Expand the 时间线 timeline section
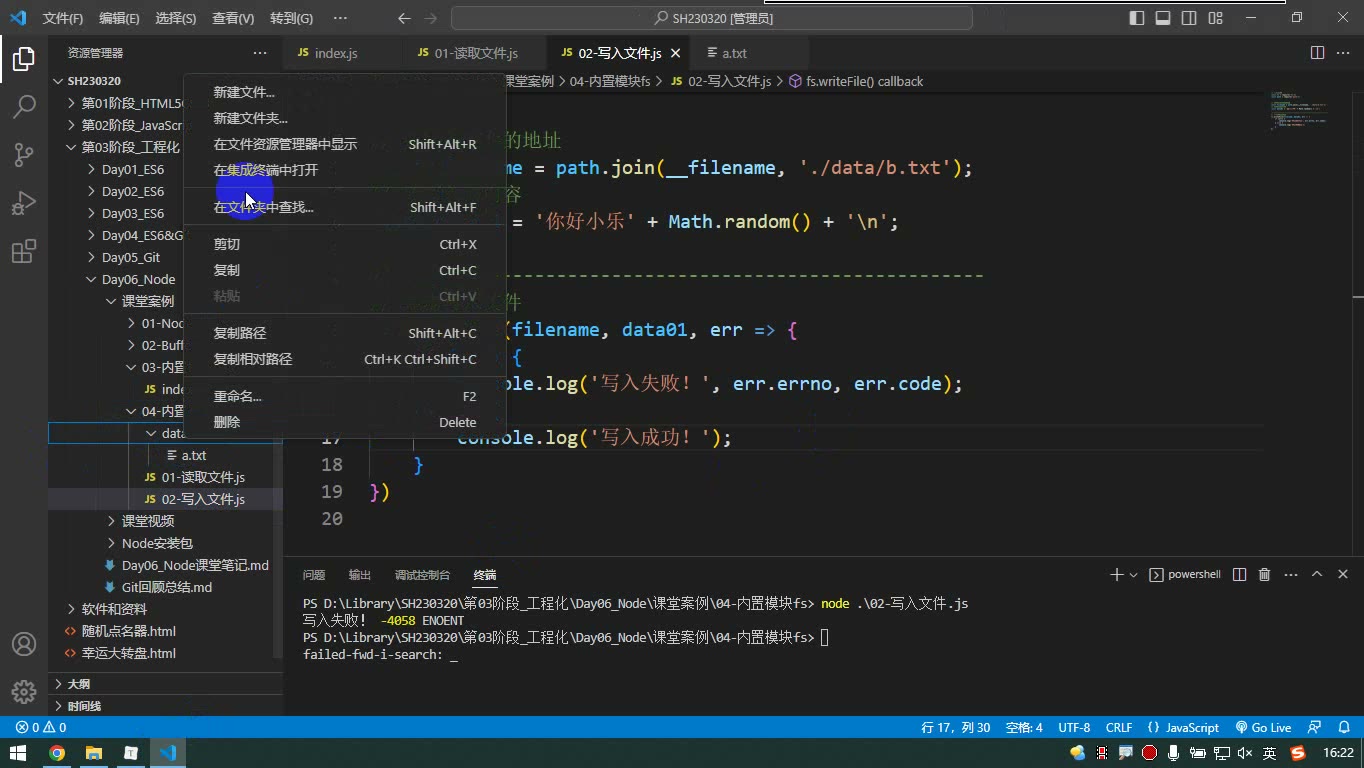Viewport: 1364px width, 768px height. pyautogui.click(x=165, y=706)
